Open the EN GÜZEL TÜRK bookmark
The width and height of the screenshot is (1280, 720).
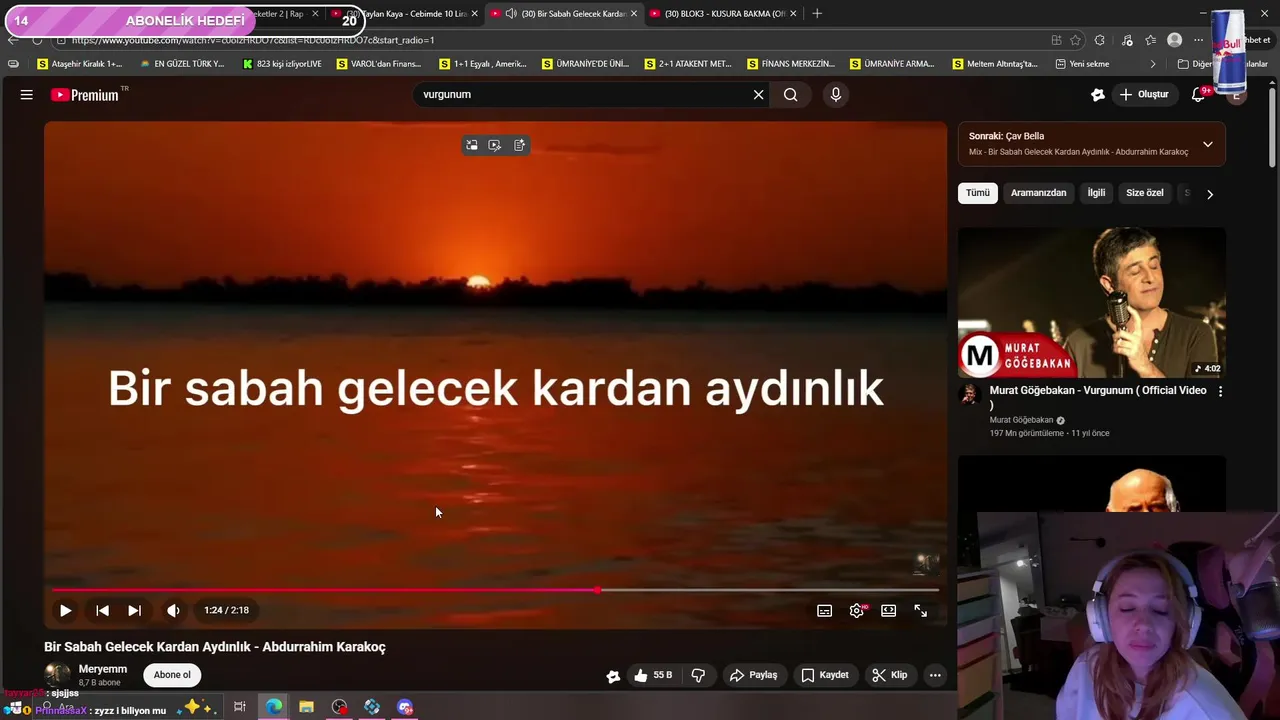(x=182, y=64)
